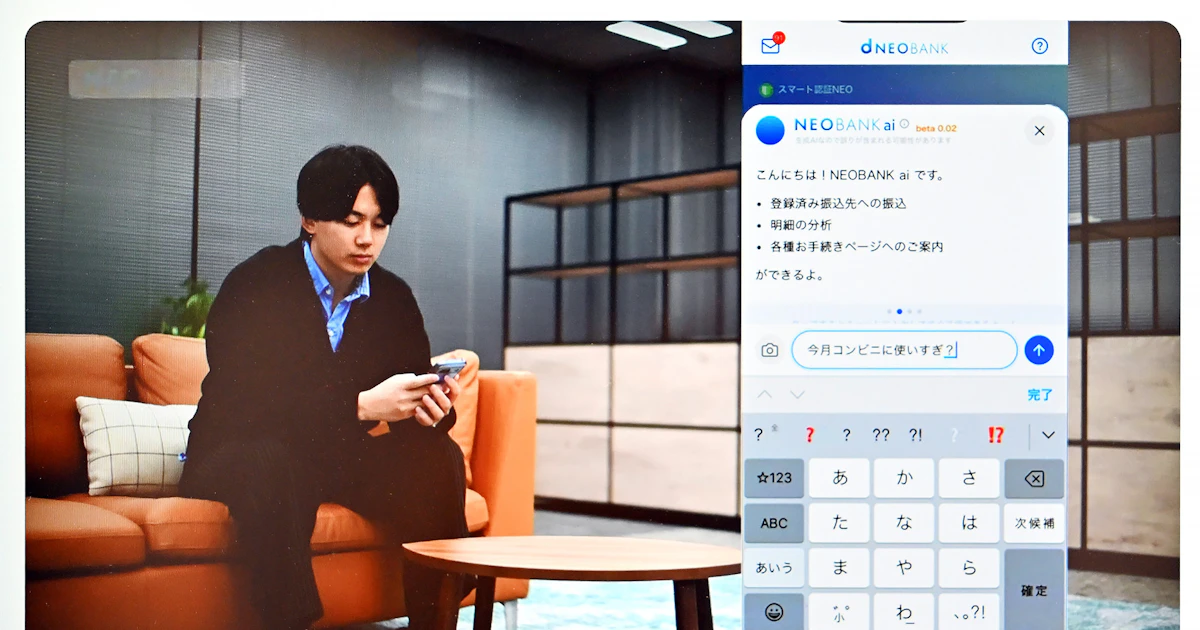Tap the down chevron above the keyboard
1200x630 pixels.
tap(797, 395)
